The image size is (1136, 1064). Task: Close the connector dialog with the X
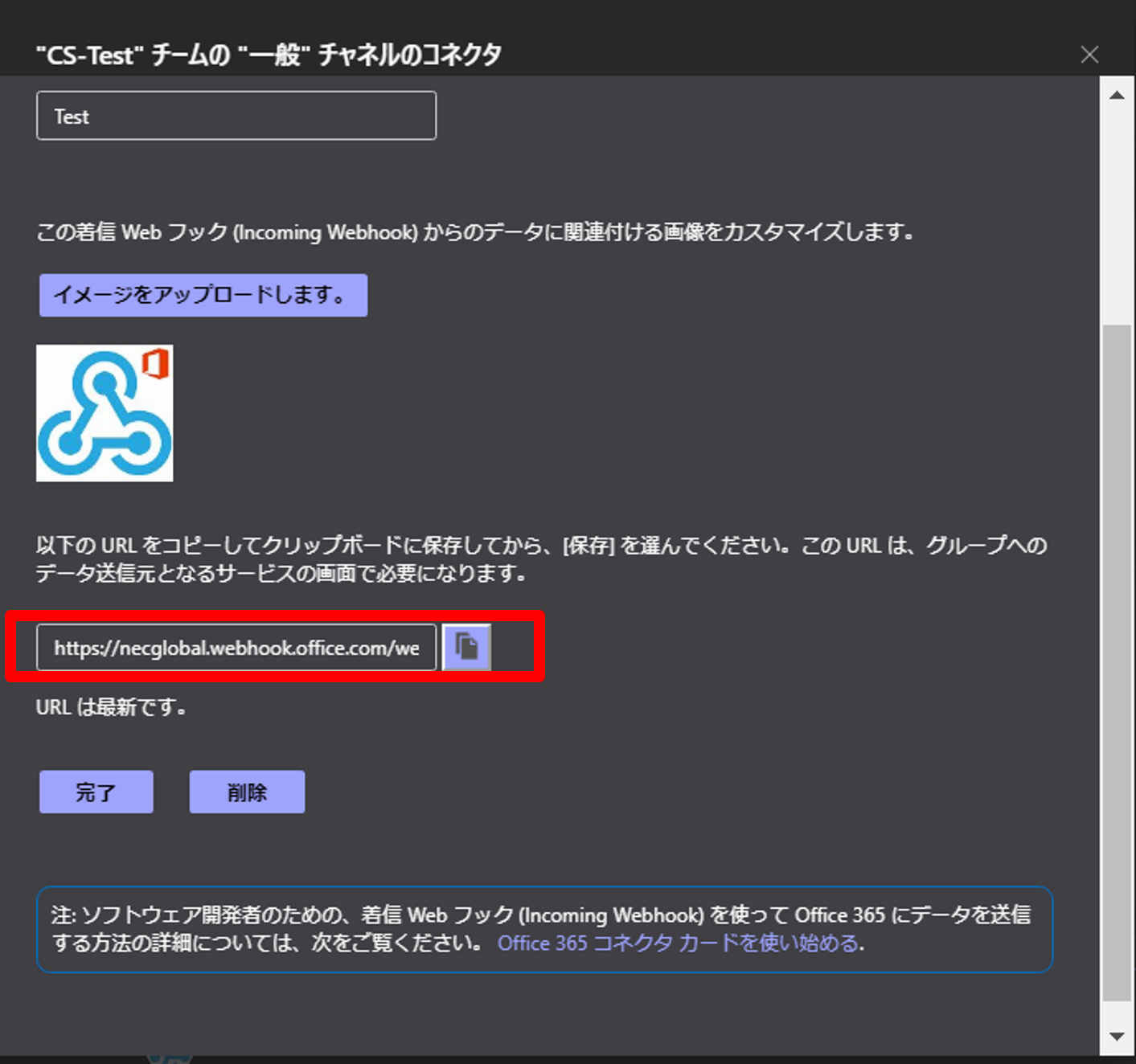1089,55
